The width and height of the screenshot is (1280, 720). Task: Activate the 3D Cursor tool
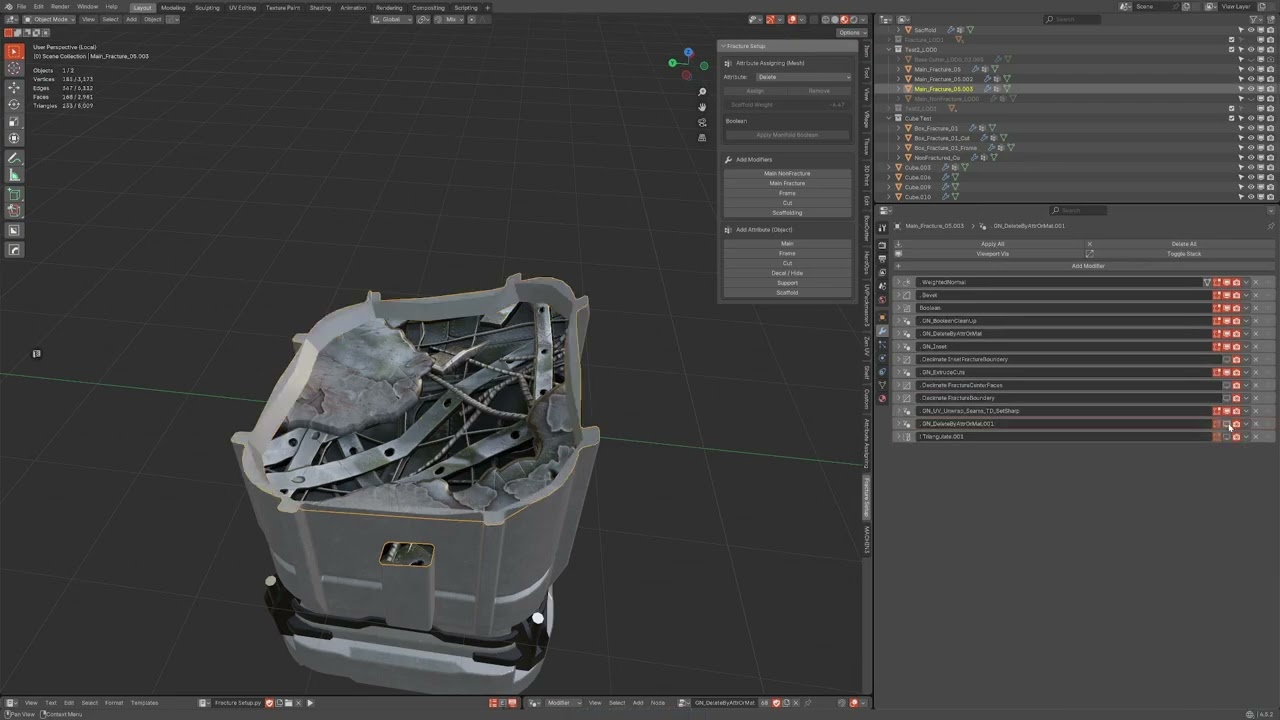coord(14,69)
